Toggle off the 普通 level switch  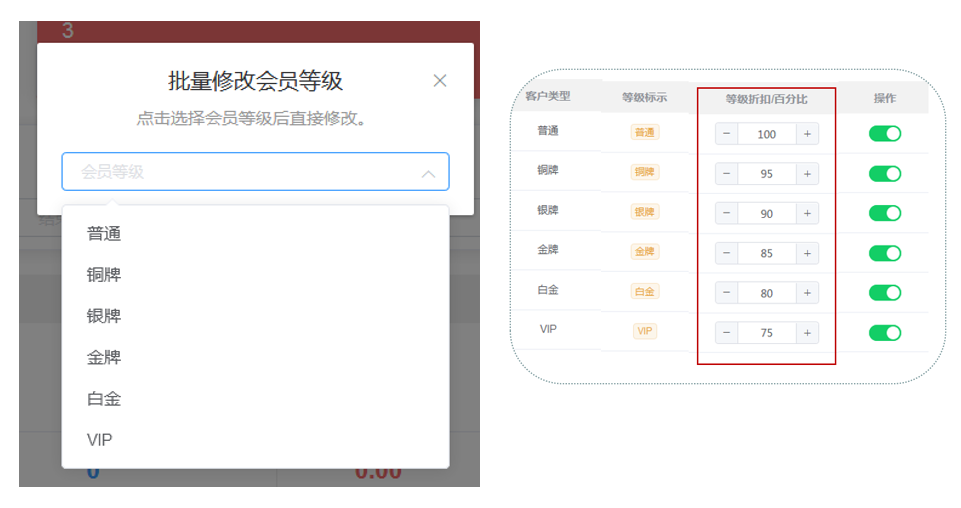[885, 133]
